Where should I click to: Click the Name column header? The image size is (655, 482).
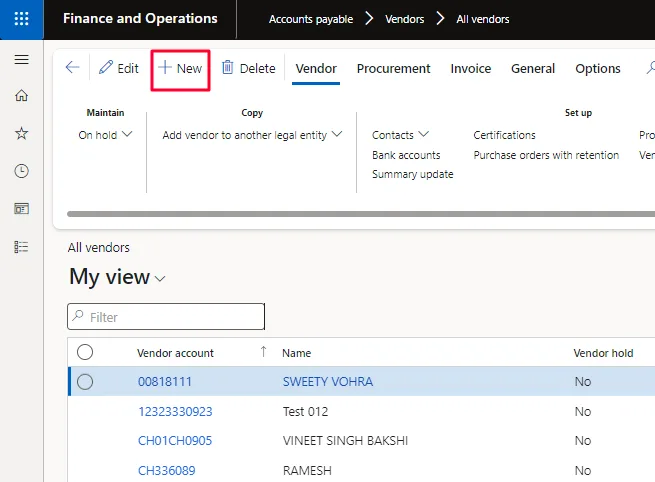296,353
